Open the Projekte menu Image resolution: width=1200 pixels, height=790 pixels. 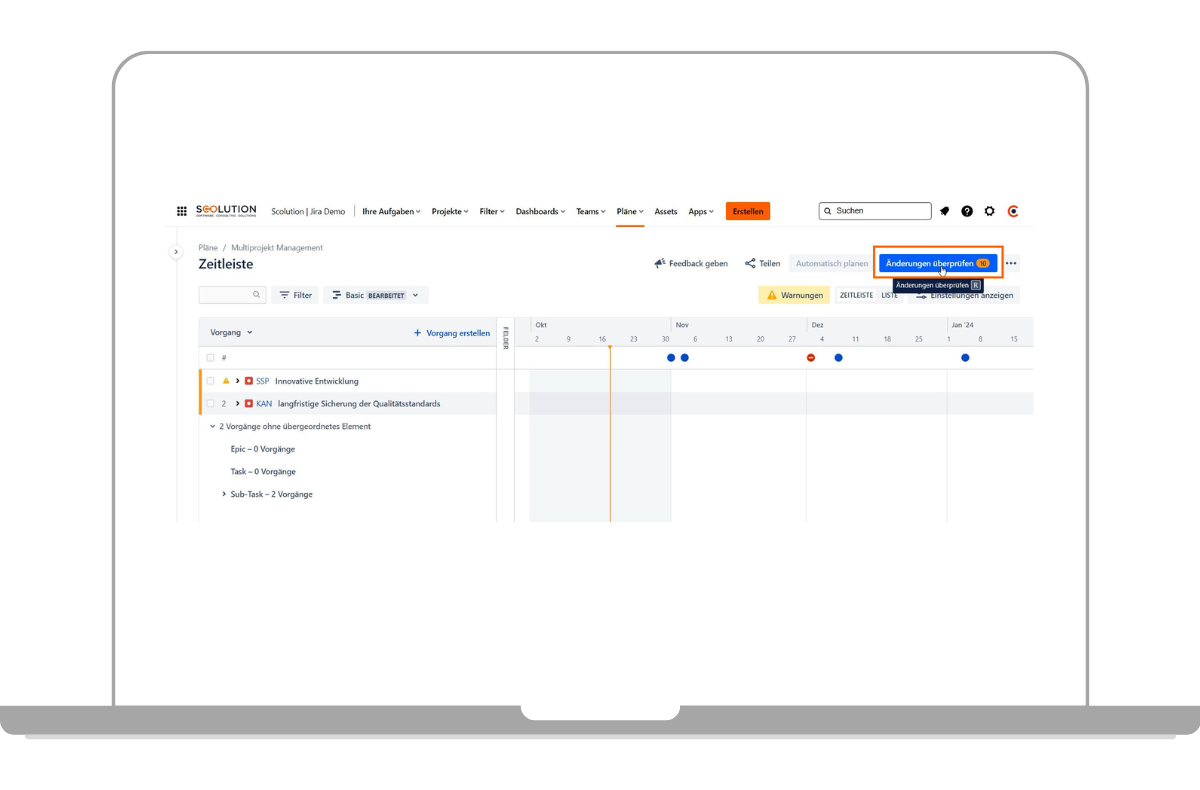tap(450, 211)
